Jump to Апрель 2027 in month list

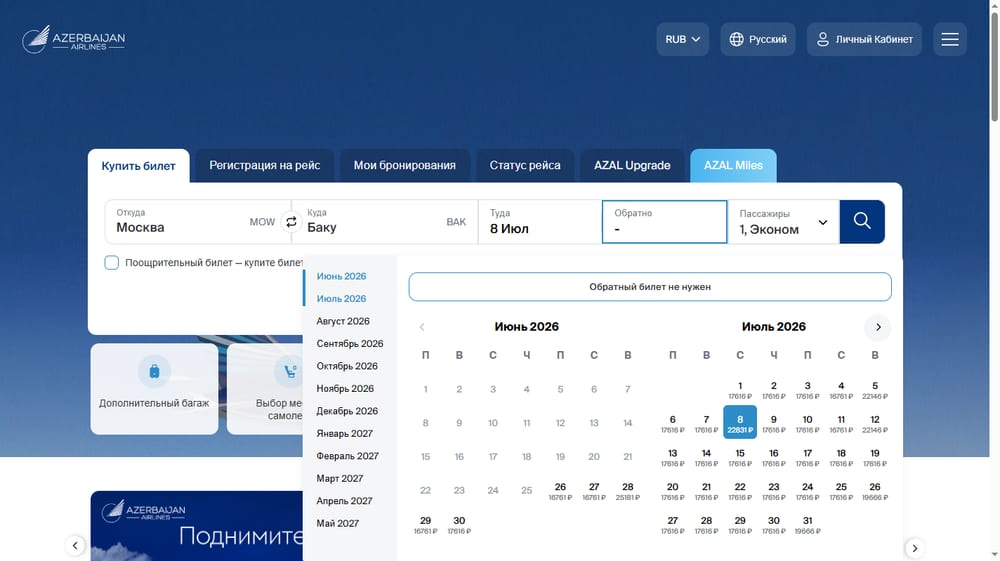(x=344, y=501)
